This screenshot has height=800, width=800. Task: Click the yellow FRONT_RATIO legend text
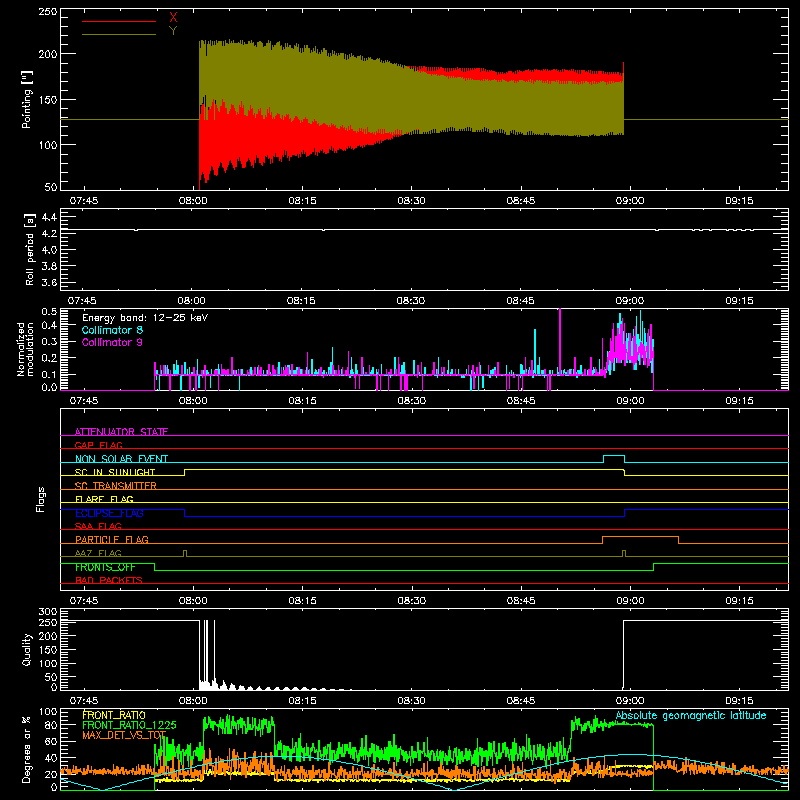[x=114, y=715]
